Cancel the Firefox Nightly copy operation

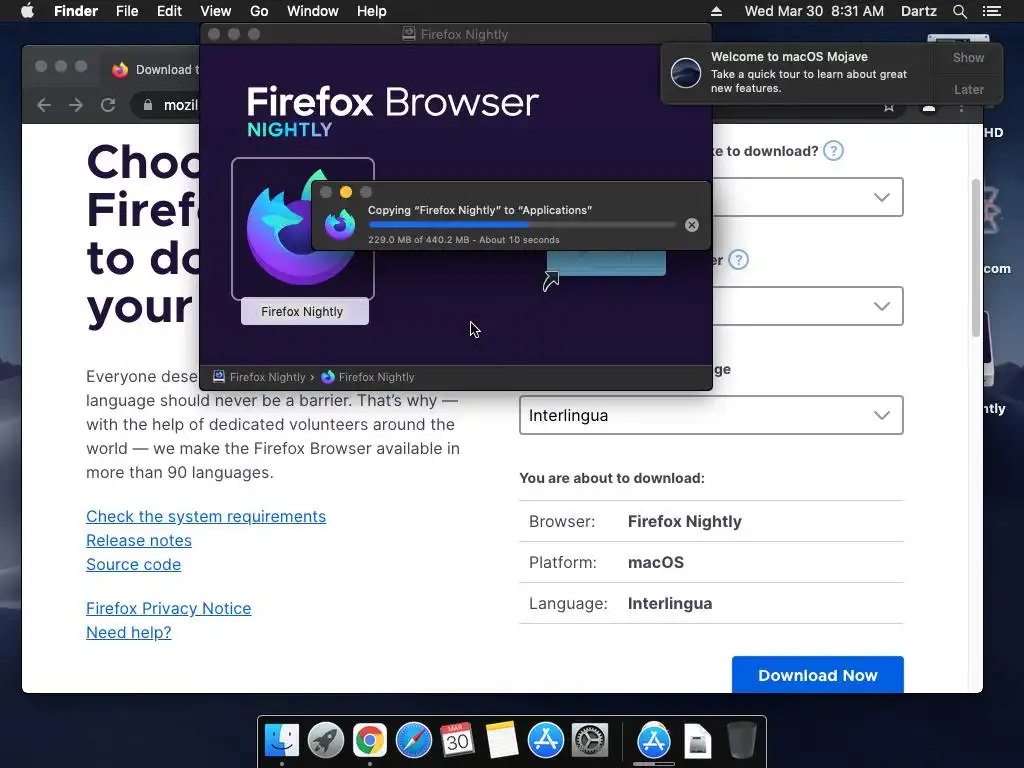[x=692, y=225]
